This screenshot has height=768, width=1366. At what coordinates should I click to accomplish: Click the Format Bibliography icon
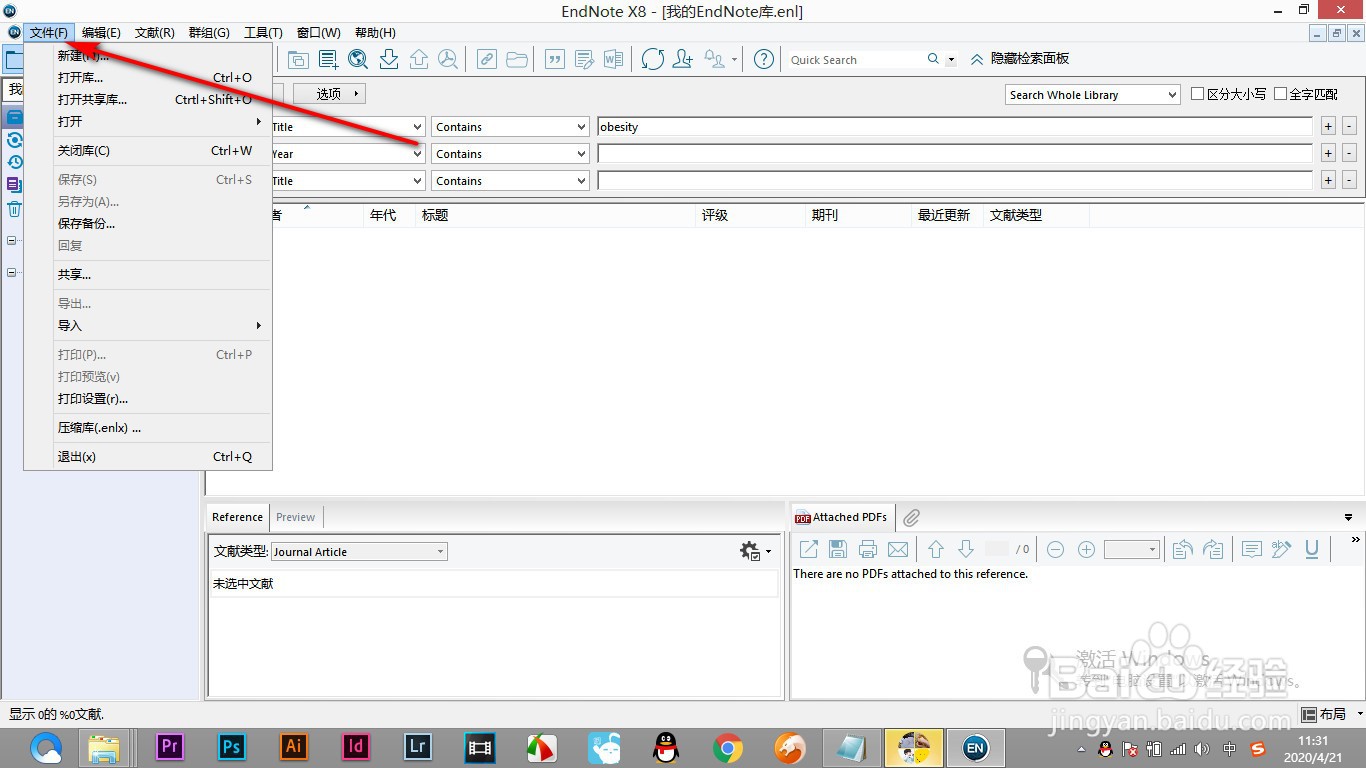(x=583, y=59)
